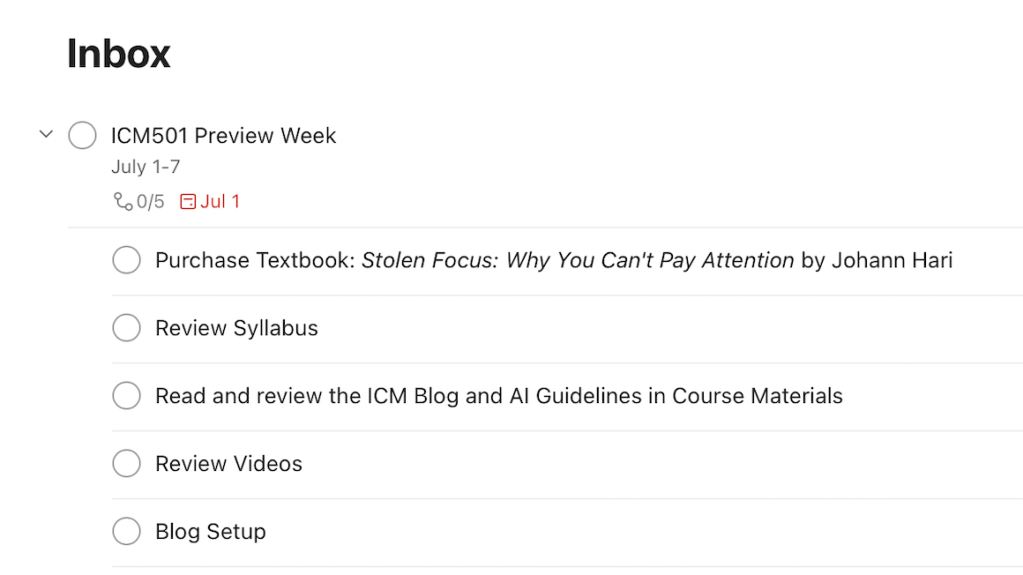Complete the Review Syllabus subtask
The height and width of the screenshot is (575, 1023).
point(126,328)
